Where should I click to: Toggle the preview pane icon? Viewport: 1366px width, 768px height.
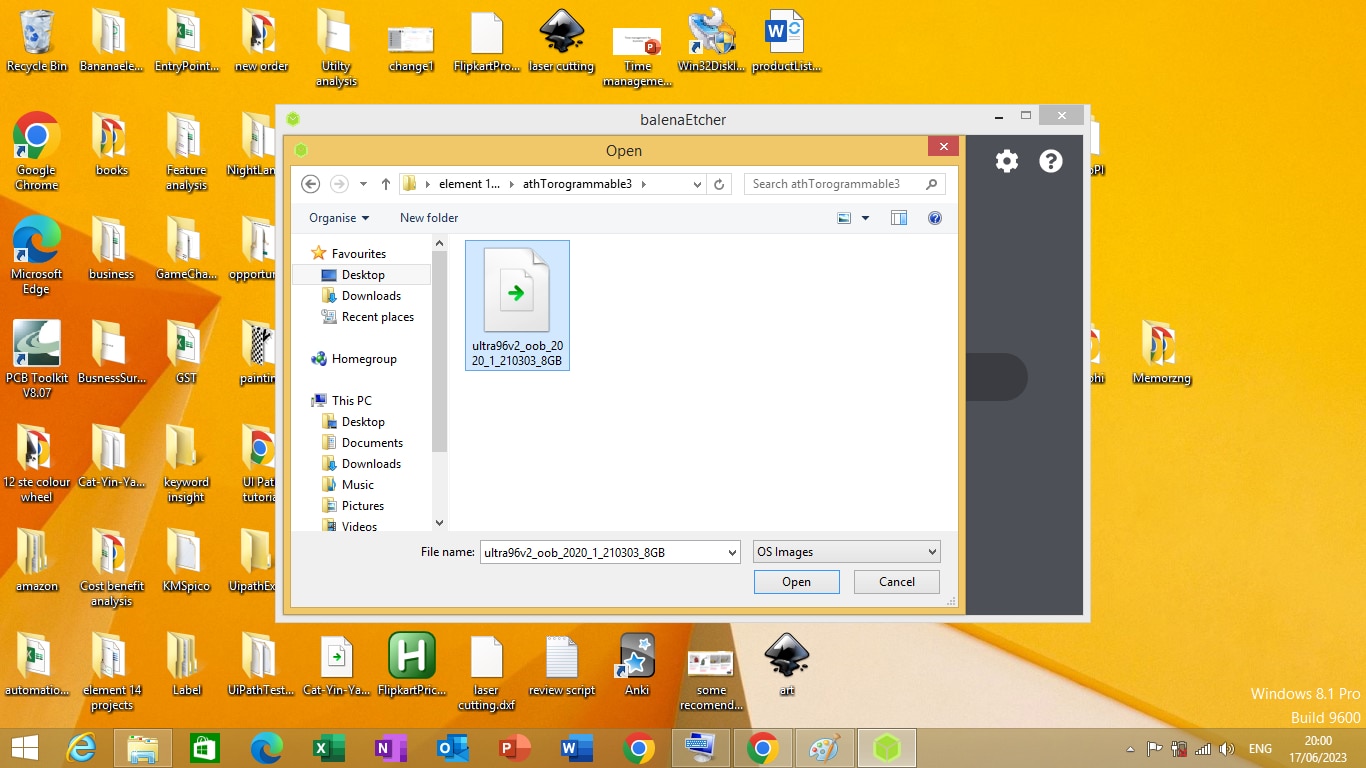[x=899, y=218]
